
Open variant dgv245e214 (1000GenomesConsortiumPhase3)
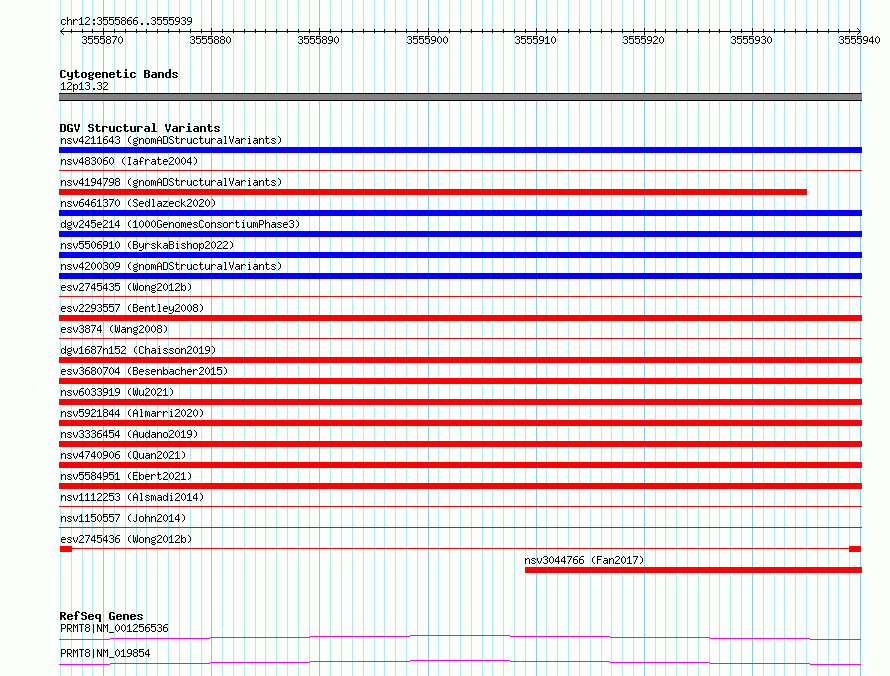click(x=180, y=224)
